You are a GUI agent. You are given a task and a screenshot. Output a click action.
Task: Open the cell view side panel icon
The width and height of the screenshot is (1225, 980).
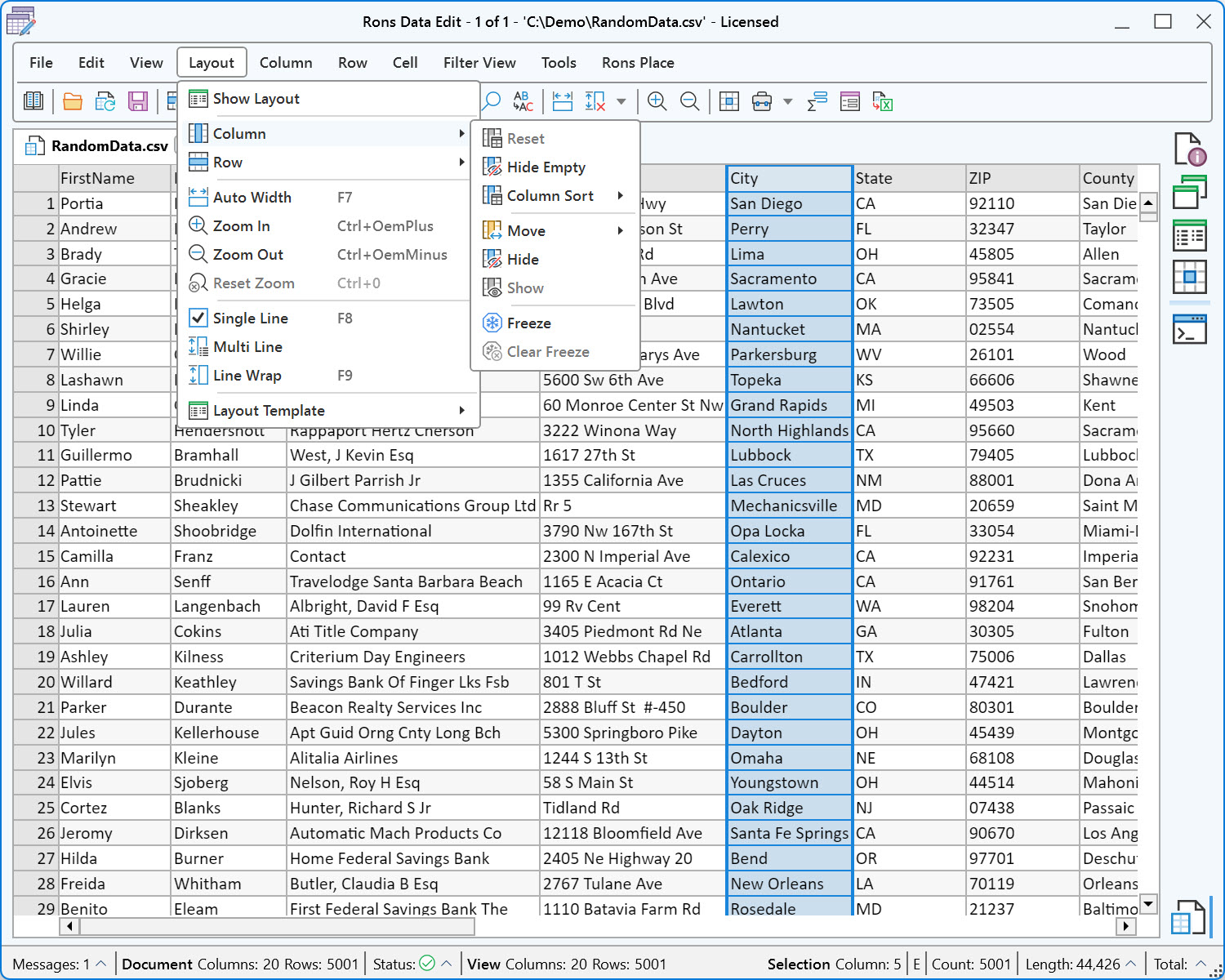click(1190, 277)
